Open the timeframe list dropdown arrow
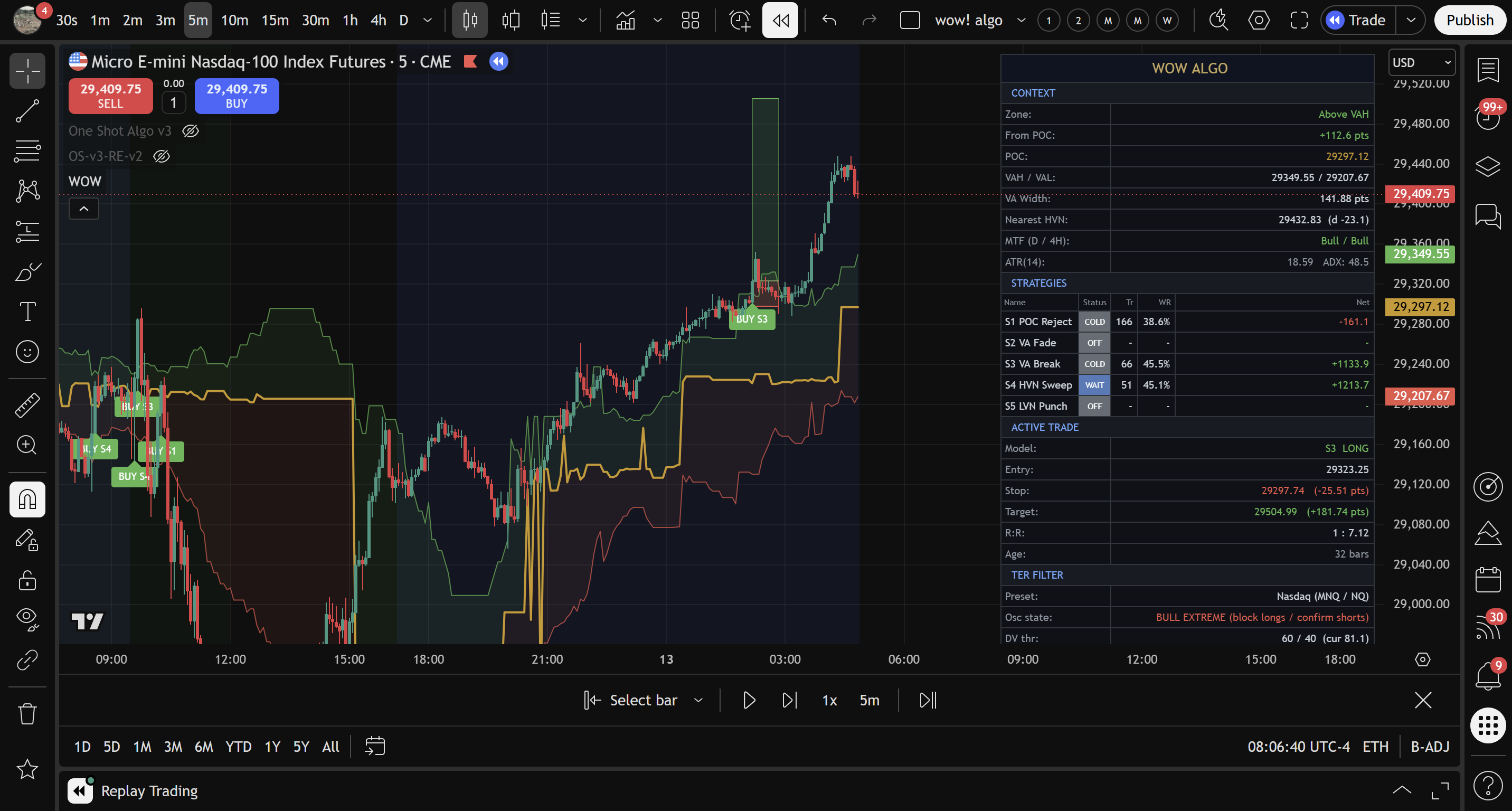The width and height of the screenshot is (1512, 811). [x=428, y=20]
